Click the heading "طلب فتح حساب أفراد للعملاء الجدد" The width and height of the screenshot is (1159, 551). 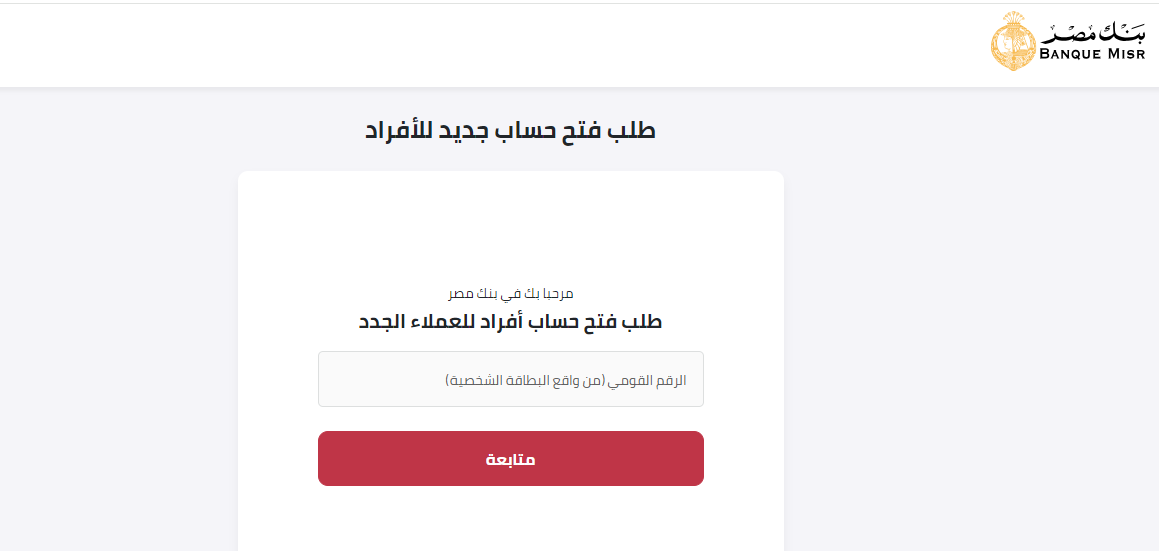pyautogui.click(x=510, y=322)
